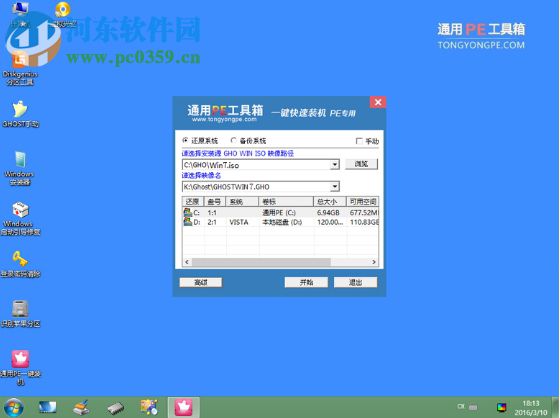The height and width of the screenshot is (418, 560).
Task: Click the CH language indicator in tray
Action: (461, 407)
